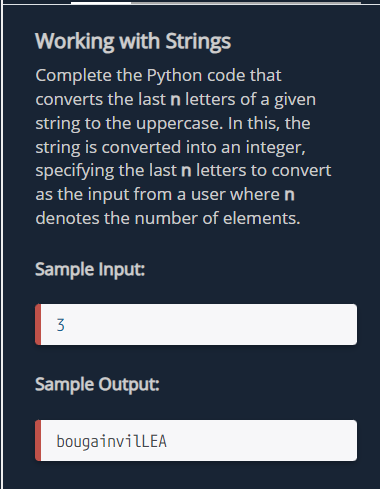Screen dimensions: 380x489
Task: Click the Sample Input: label
Action: tap(90, 269)
